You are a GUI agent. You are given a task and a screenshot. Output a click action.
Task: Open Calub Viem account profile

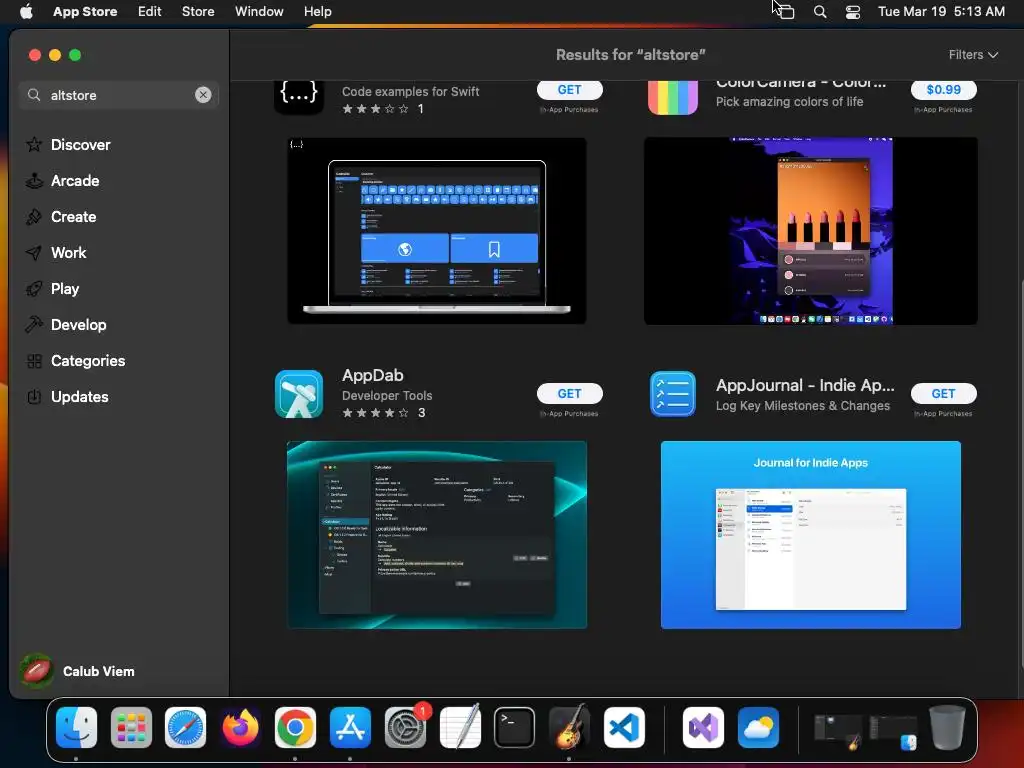pos(77,671)
